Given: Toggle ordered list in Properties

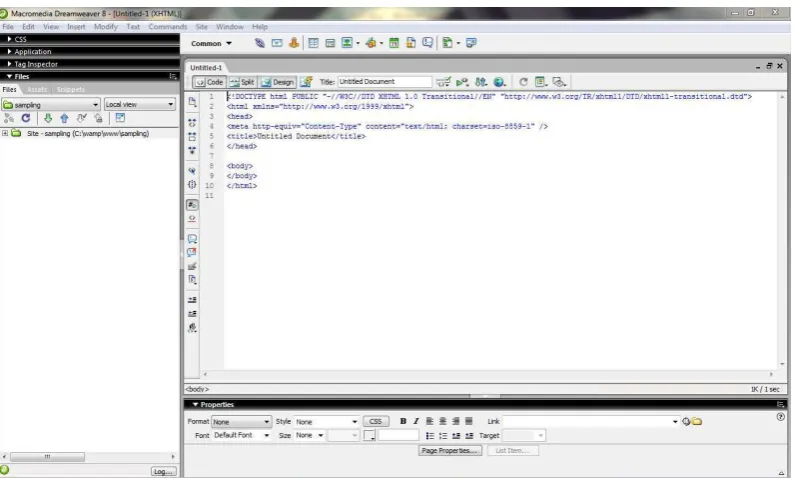Looking at the screenshot, I should [x=443, y=436].
